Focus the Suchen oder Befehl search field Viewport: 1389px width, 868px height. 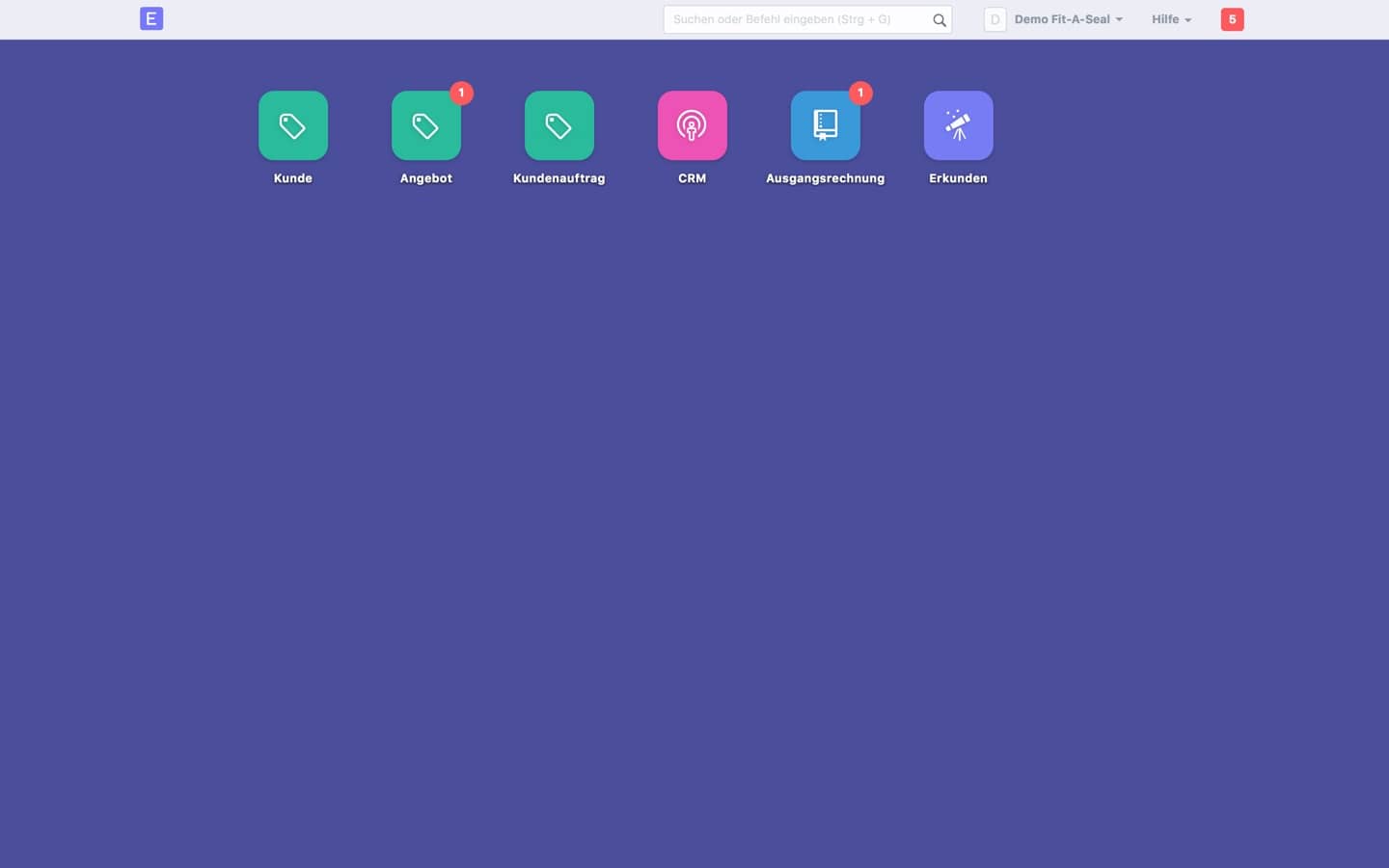[x=807, y=19]
